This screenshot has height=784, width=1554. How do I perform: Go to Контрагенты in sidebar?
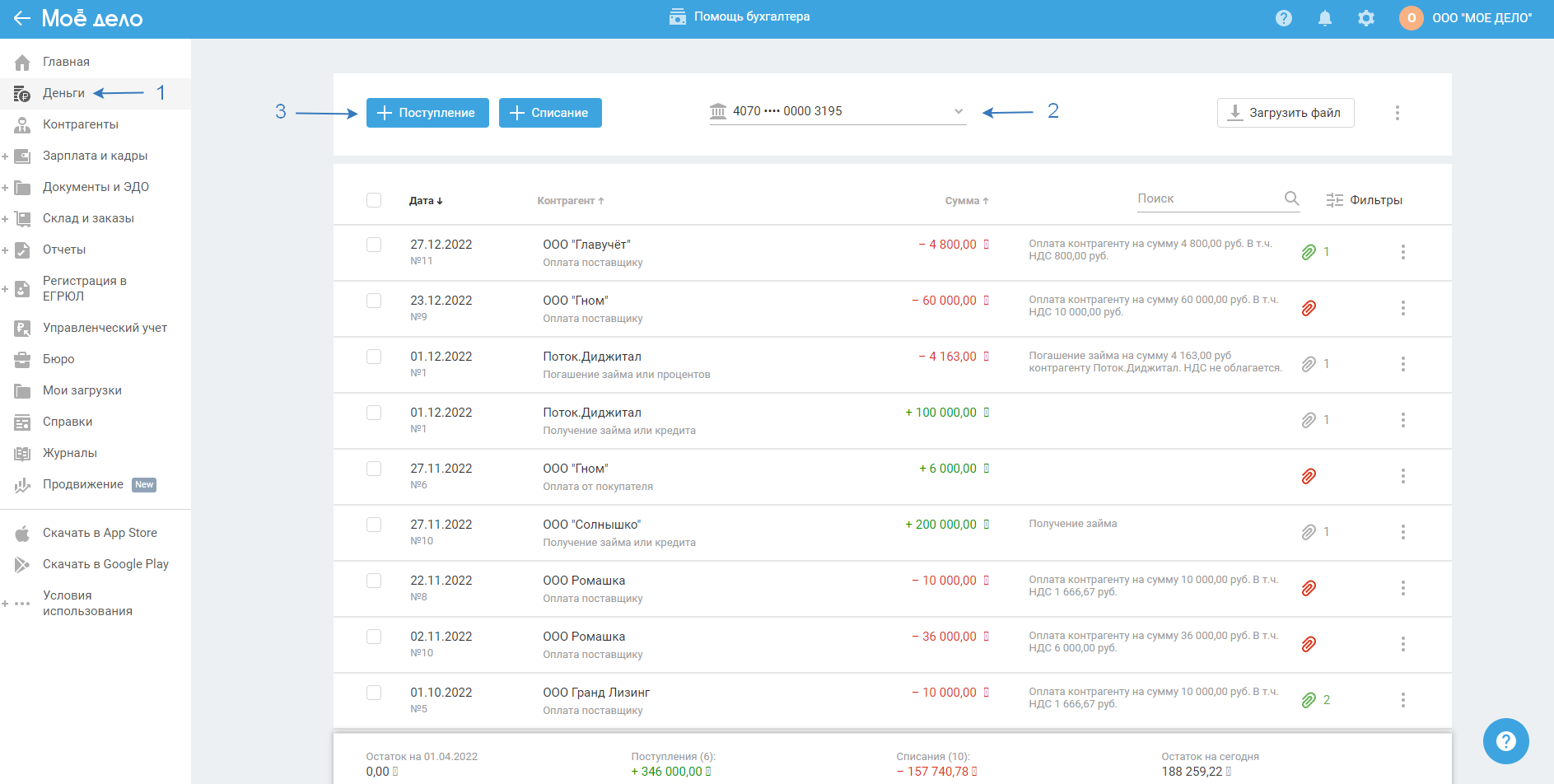point(80,124)
